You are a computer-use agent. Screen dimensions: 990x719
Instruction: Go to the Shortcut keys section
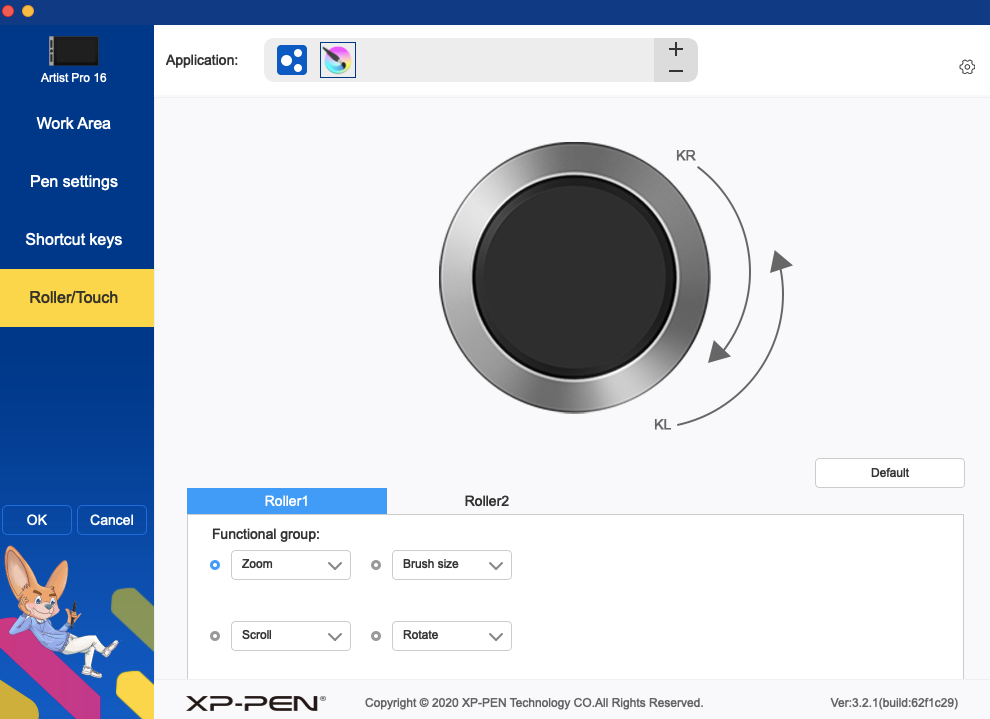(73, 239)
